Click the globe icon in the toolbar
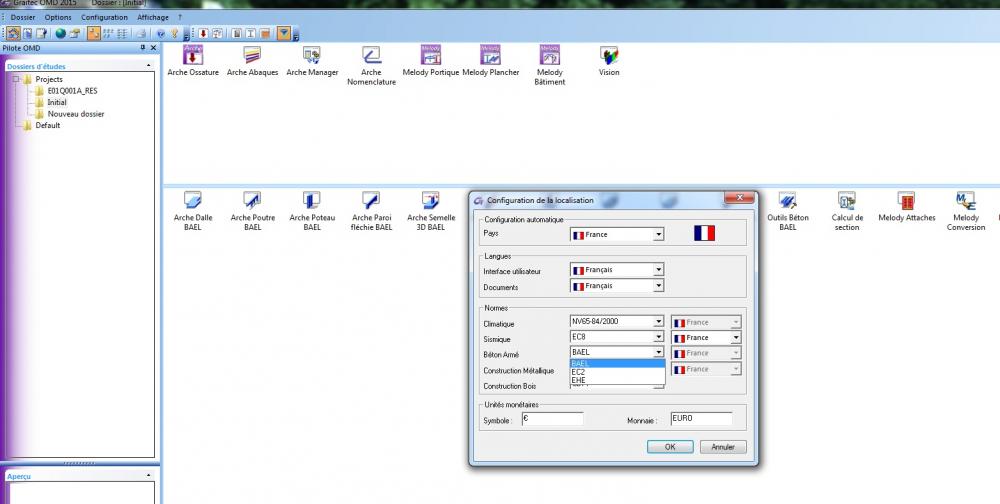 [x=61, y=33]
